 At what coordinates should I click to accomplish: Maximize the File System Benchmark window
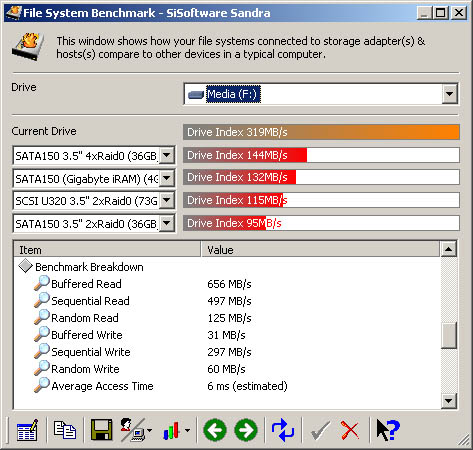click(x=441, y=13)
